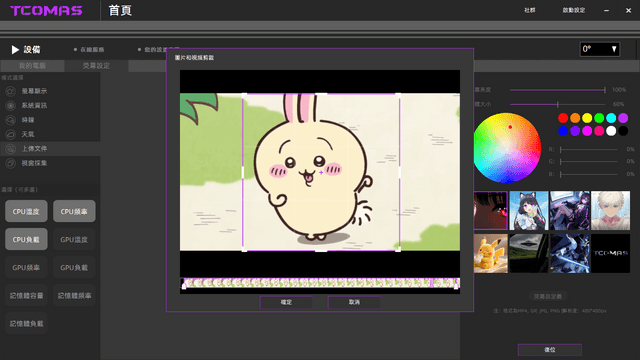Click the crop box top-left handle
The width and height of the screenshot is (640, 360).
point(244,95)
